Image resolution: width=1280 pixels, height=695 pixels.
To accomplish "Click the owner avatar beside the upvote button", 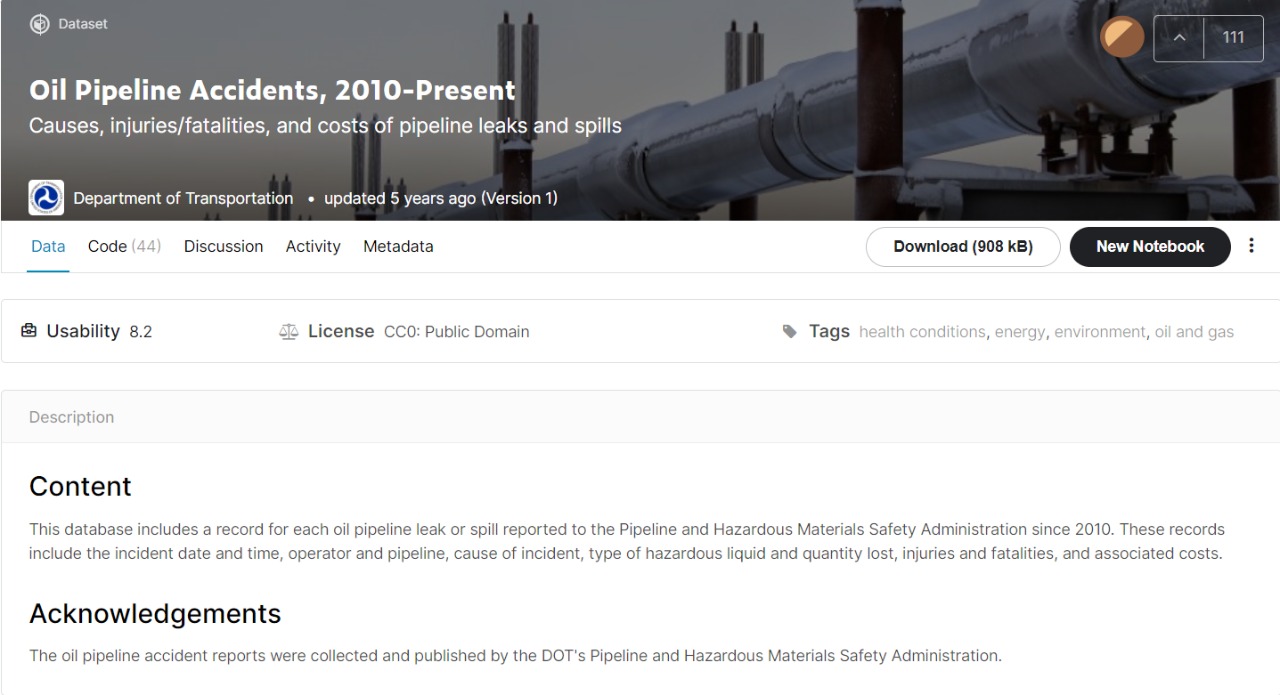I will tap(1122, 38).
